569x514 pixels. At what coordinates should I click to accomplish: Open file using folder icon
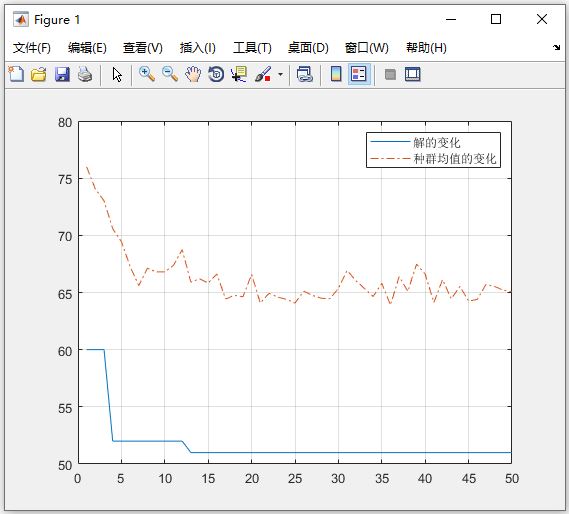point(38,74)
